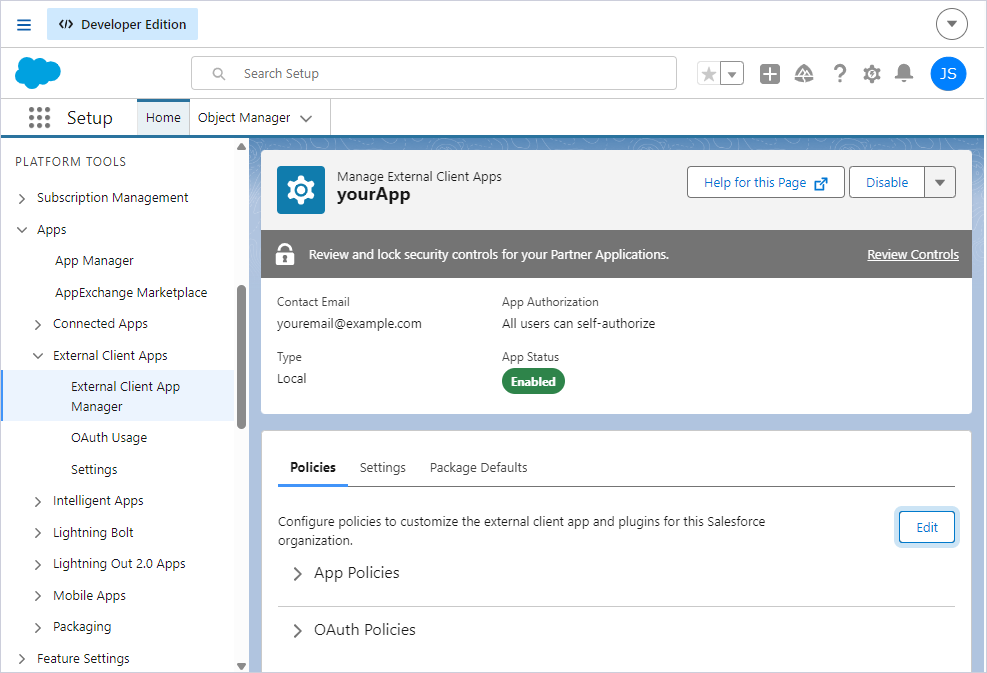
Task: Switch to the Package Defaults tab
Action: pos(478,467)
